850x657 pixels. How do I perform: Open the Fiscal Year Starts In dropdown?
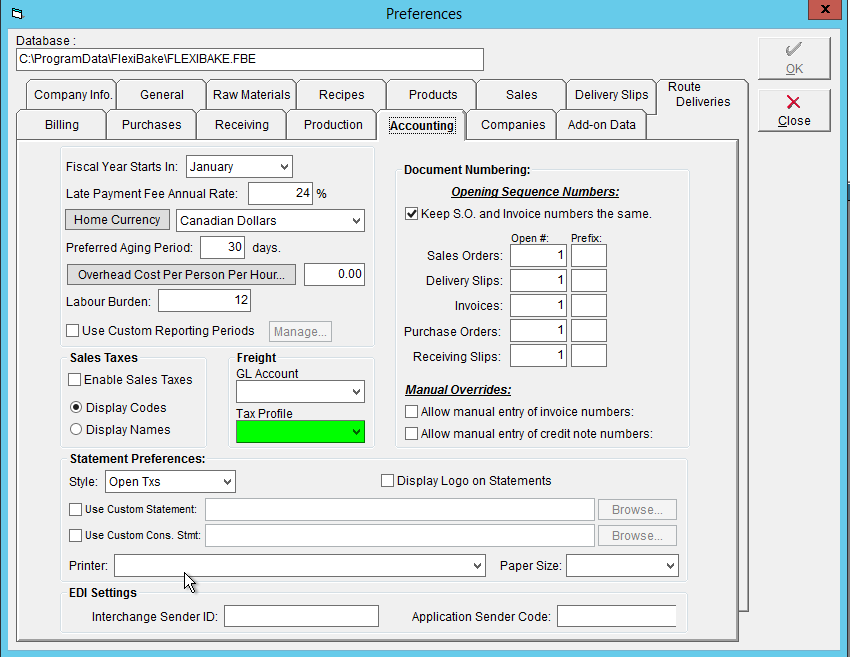pos(239,166)
